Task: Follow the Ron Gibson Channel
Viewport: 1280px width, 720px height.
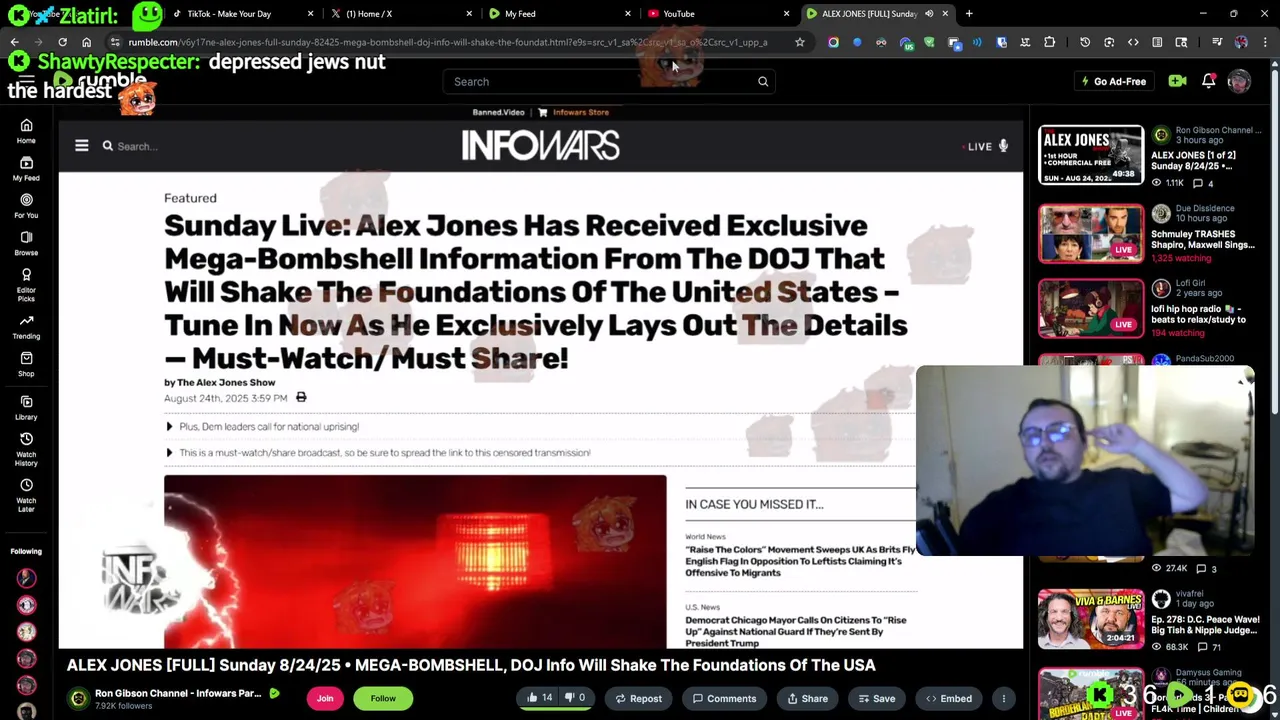Action: click(x=383, y=699)
